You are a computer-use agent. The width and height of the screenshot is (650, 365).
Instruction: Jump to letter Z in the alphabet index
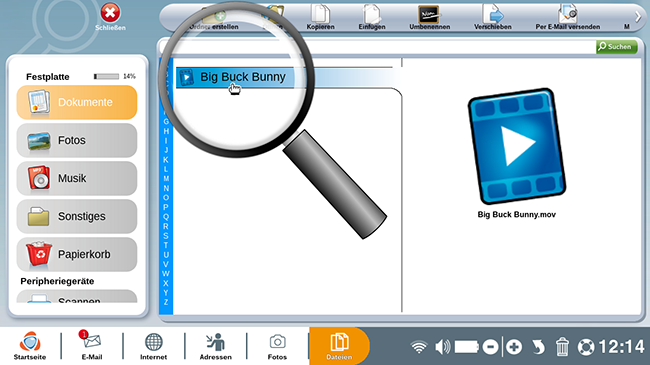pyautogui.click(x=166, y=302)
